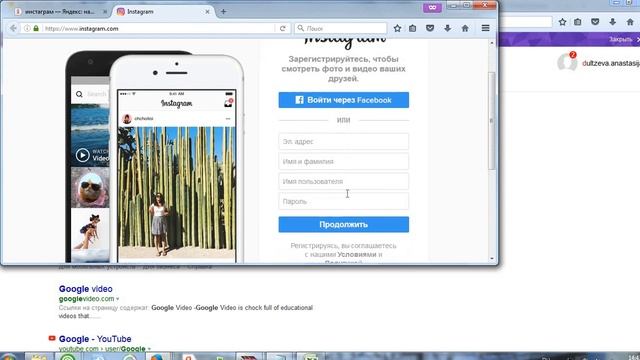640x360 pixels.
Task: Click magnifier icon in Firefox search box
Action: click(x=300, y=28)
